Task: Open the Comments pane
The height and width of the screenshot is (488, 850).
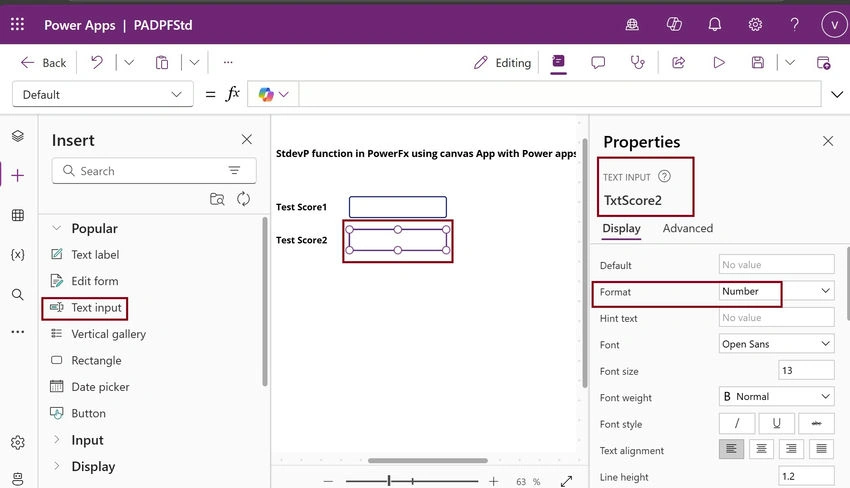Action: coord(598,63)
